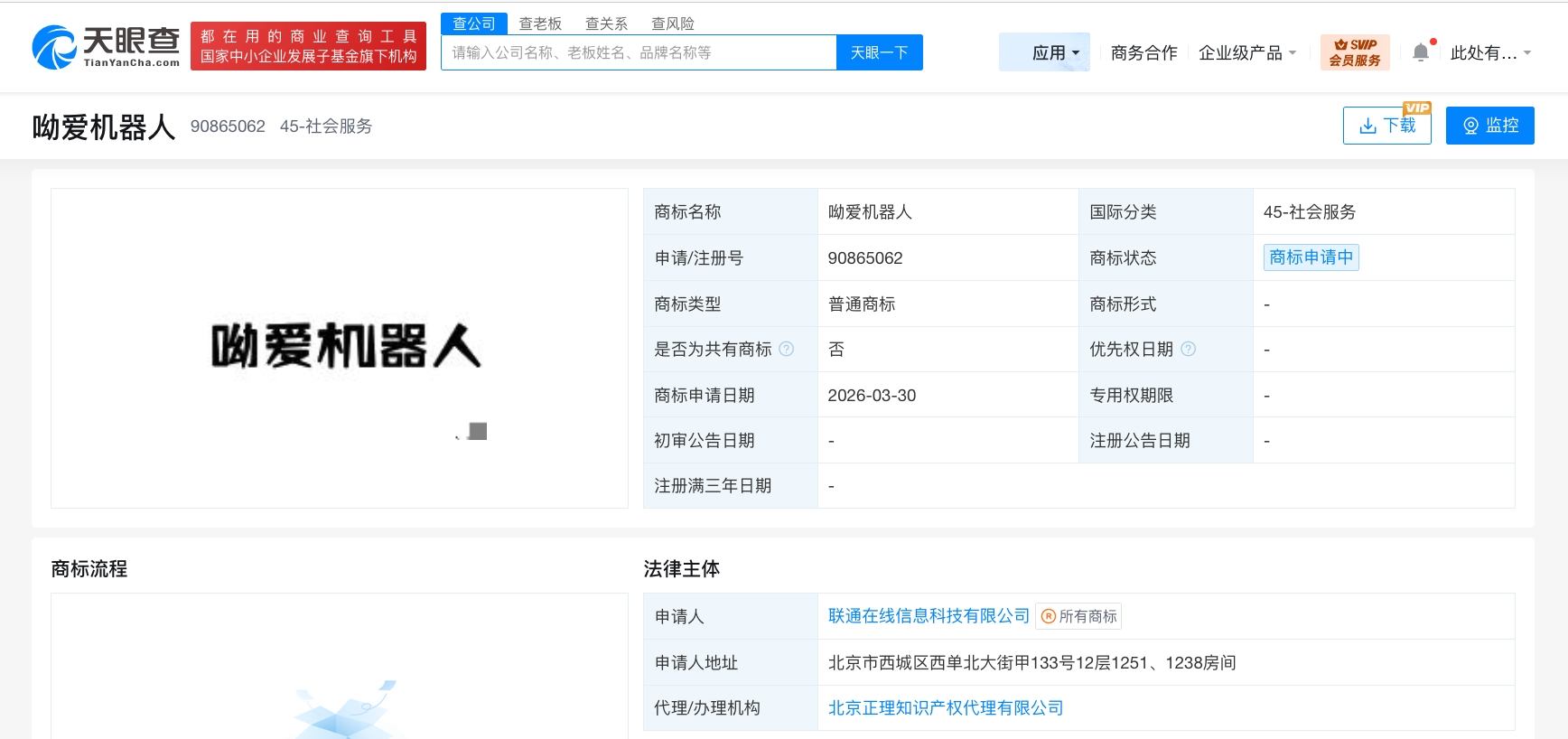Screen dimensions: 1568x739
Task: Switch to the 查老板 tab
Action: [540, 23]
